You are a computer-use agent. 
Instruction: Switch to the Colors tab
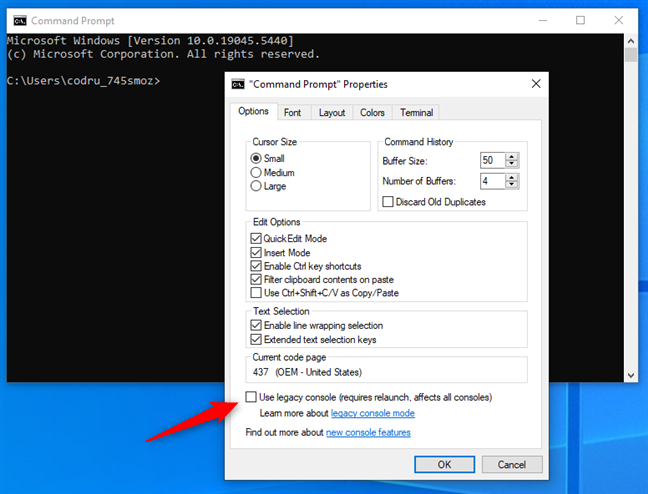[372, 112]
